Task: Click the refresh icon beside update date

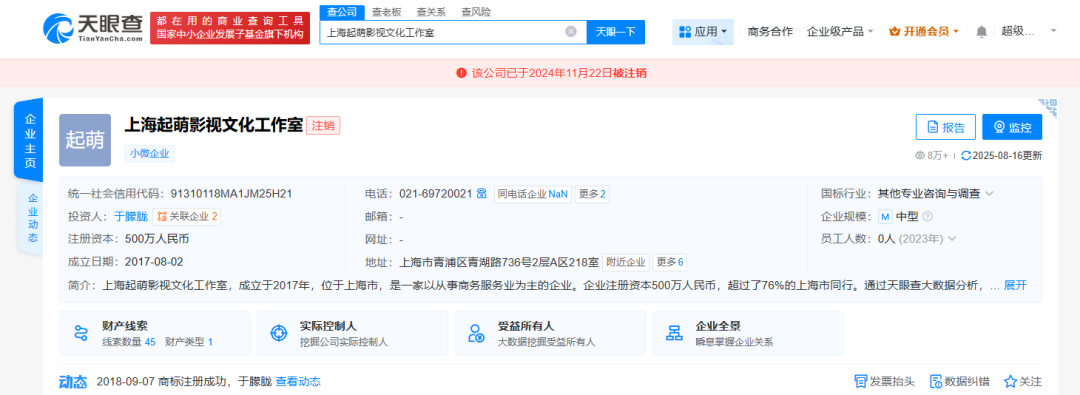Action: (966, 156)
